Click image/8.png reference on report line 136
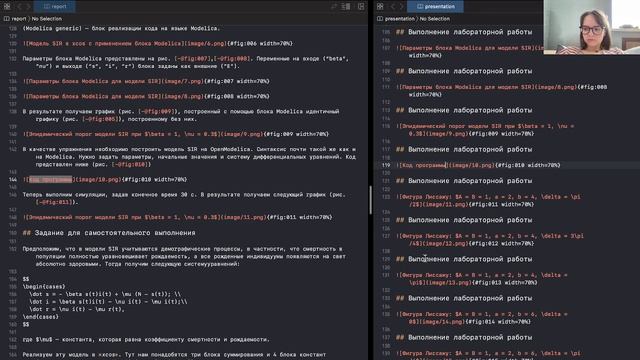 coord(182,96)
